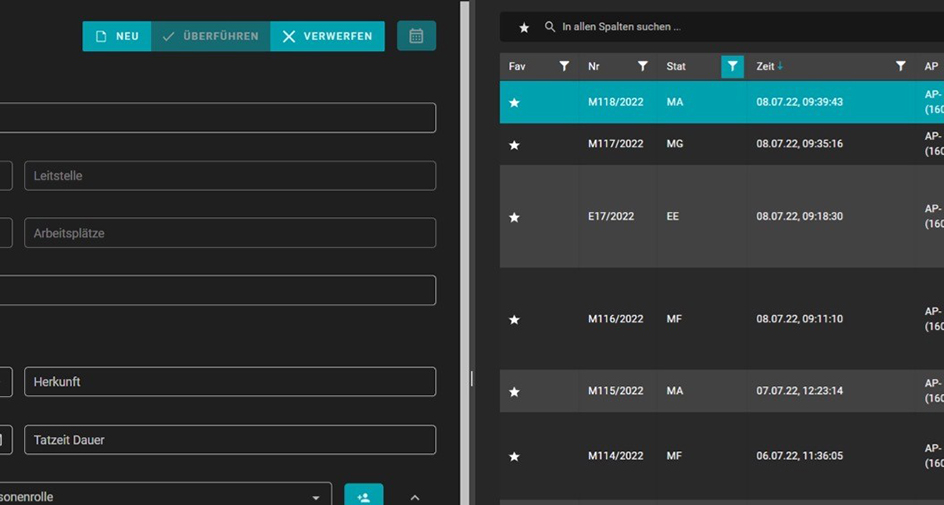Click into the Arbeitsplätze field

pos(230,233)
